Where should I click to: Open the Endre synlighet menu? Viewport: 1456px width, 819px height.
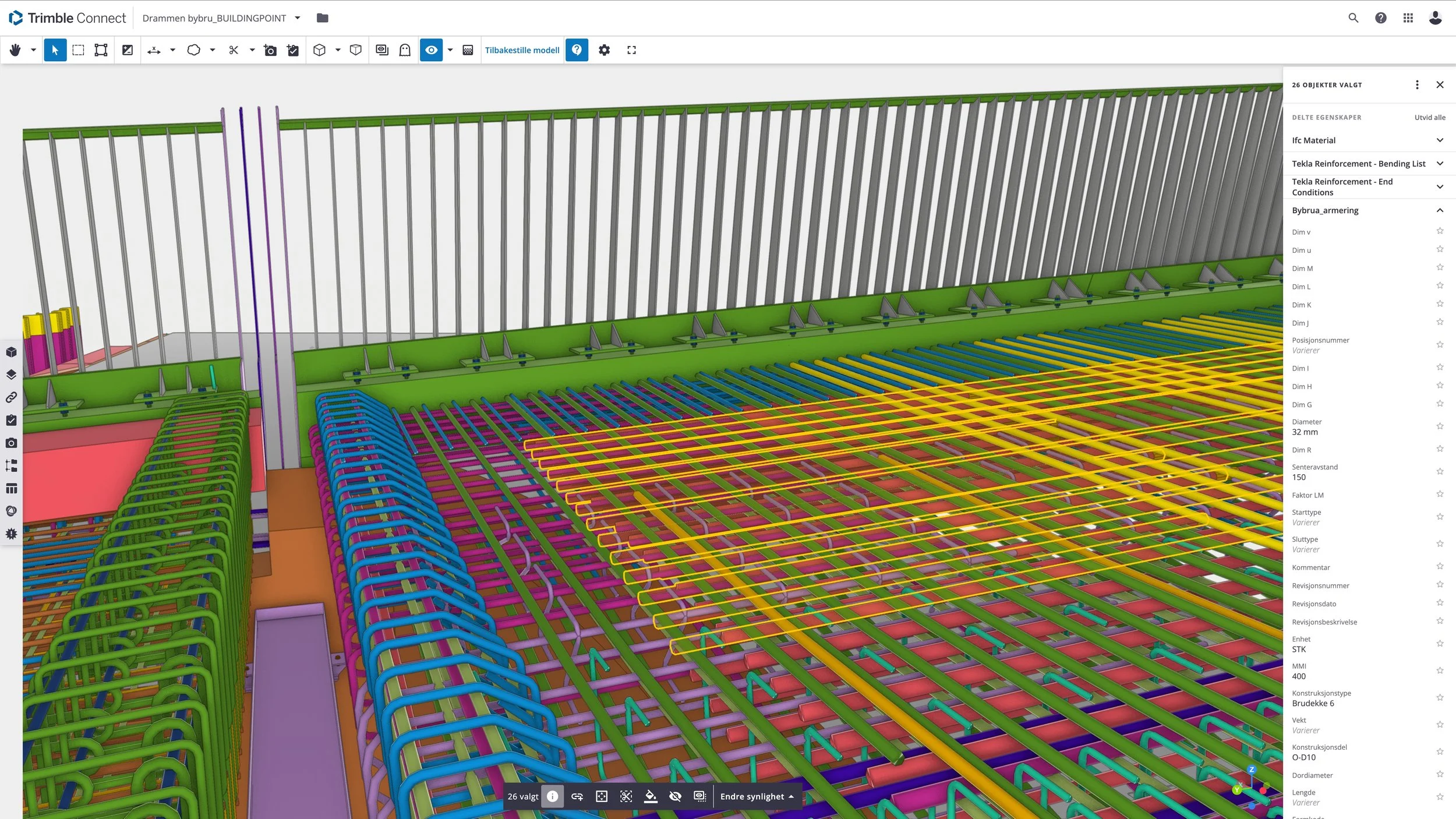click(x=757, y=796)
